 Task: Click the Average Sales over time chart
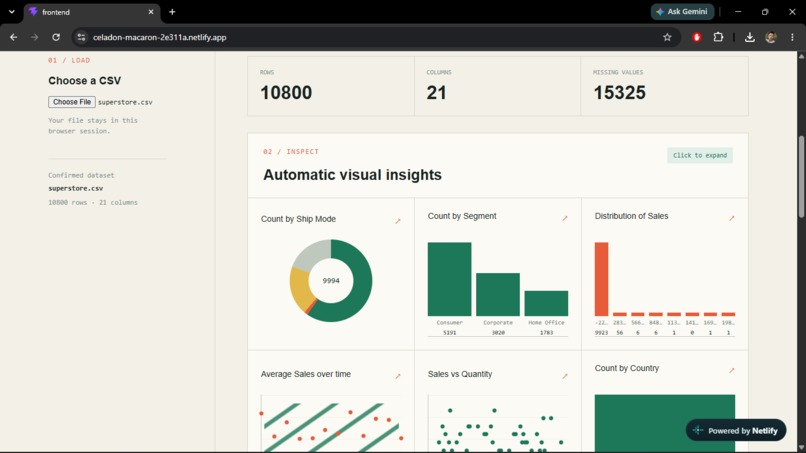[331, 424]
